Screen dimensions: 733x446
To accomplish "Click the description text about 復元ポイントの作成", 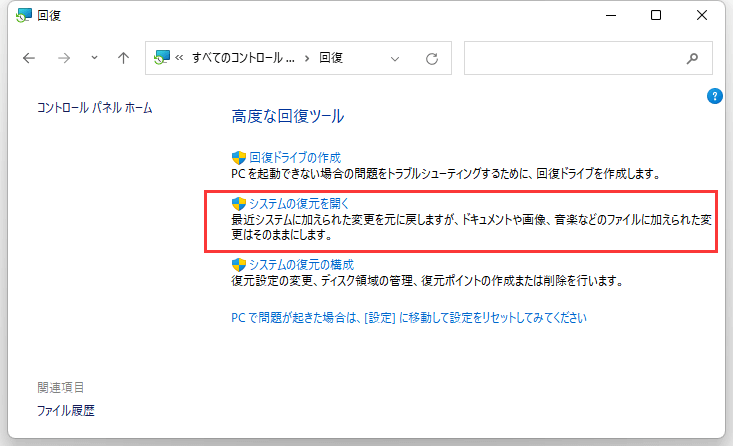I will [x=427, y=281].
